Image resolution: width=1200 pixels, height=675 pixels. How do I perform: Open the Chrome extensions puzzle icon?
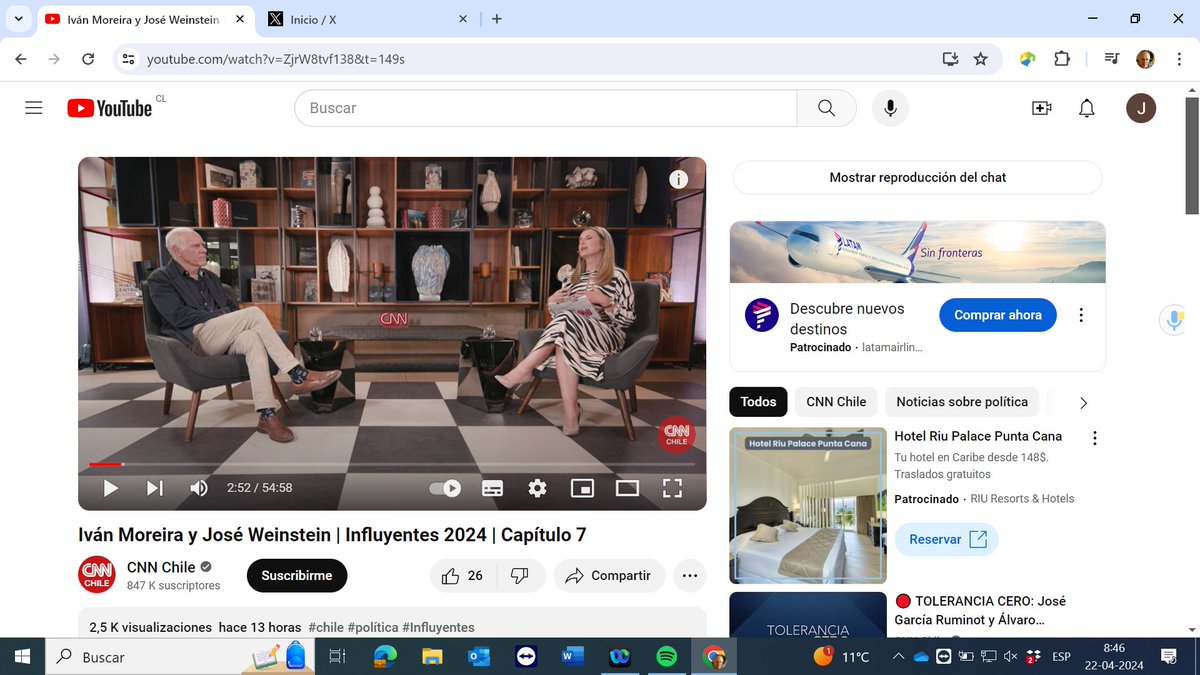(x=1062, y=59)
